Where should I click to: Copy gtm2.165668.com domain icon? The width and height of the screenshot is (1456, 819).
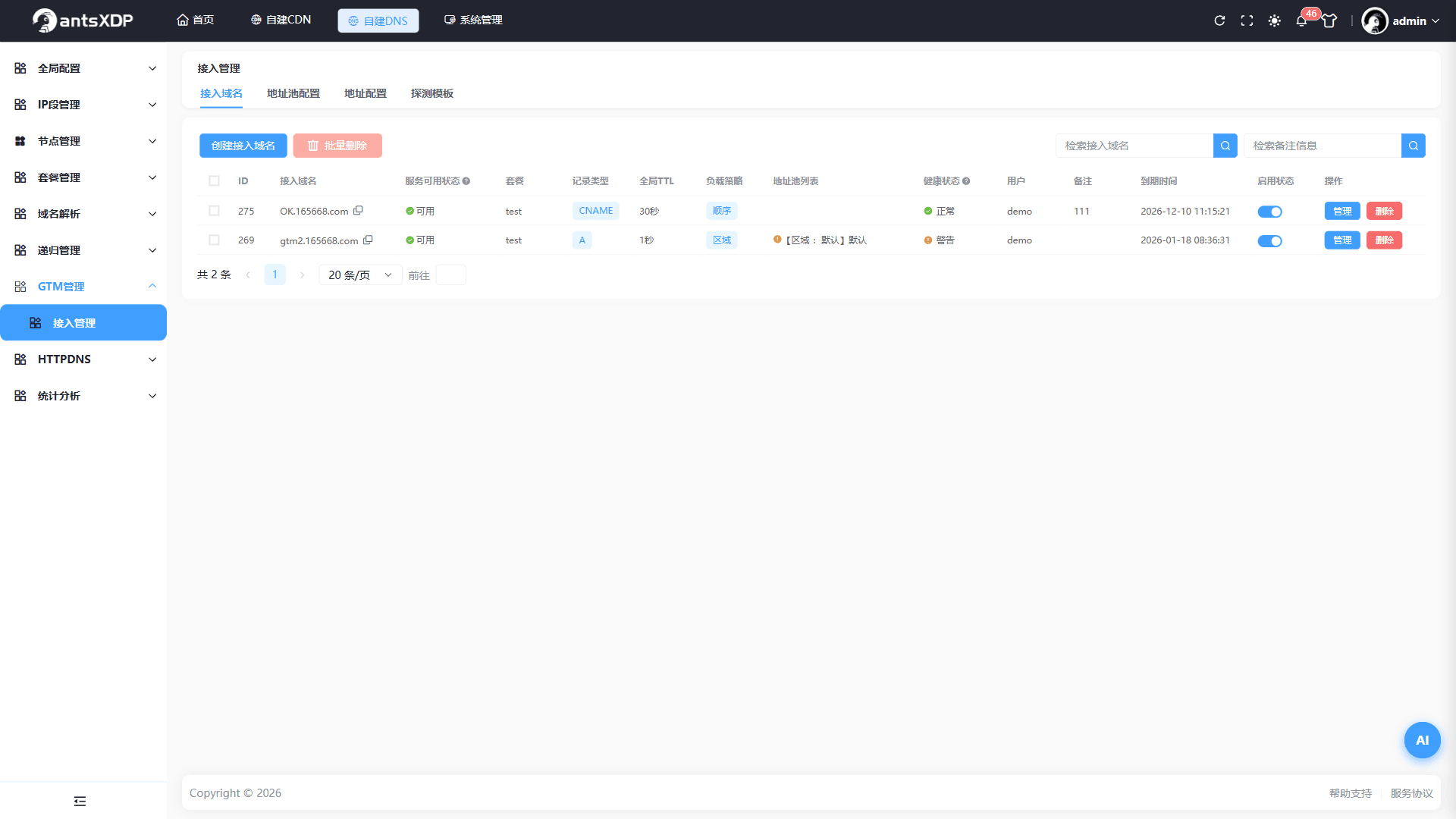[368, 240]
